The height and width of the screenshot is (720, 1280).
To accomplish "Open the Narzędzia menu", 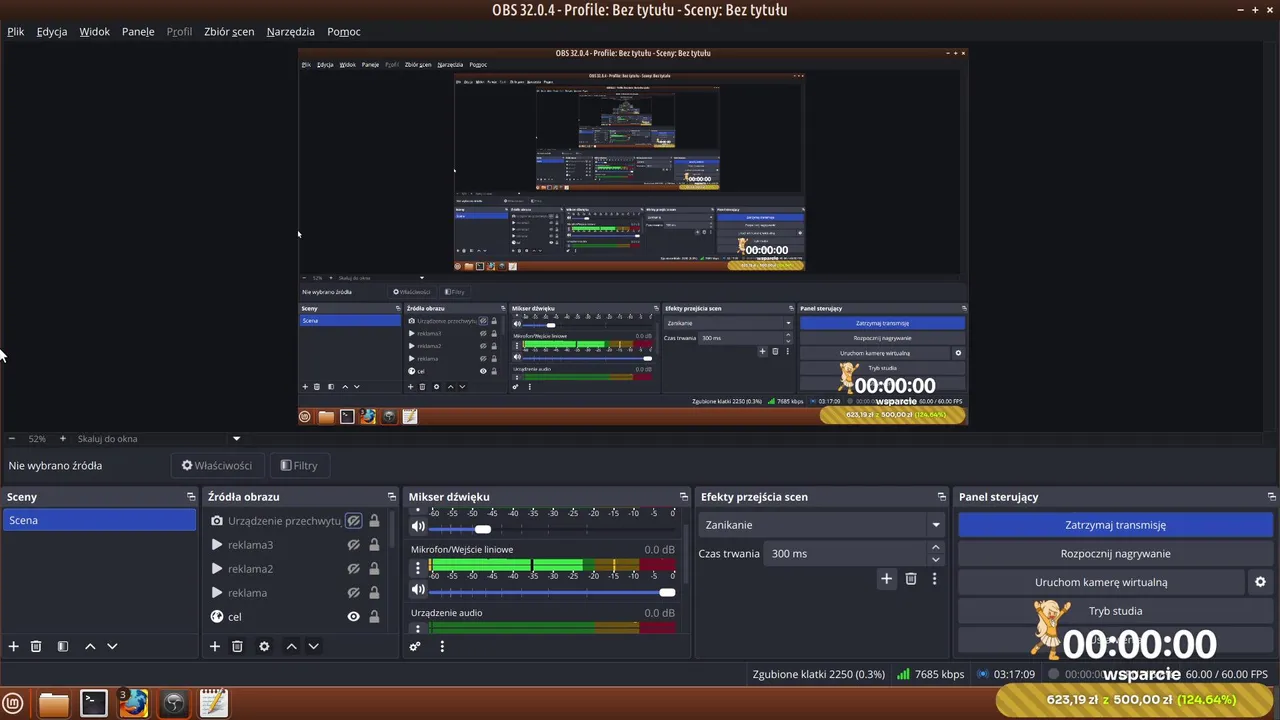I will tap(291, 32).
